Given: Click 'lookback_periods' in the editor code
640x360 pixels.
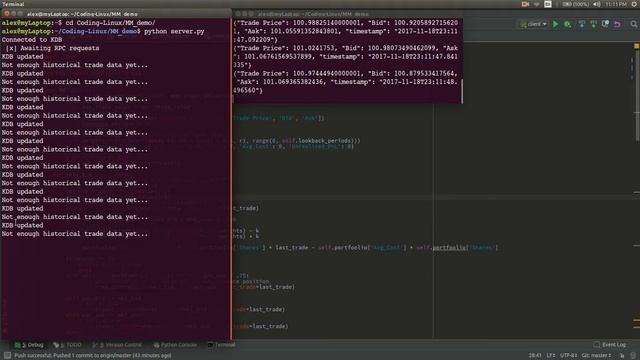Looking at the screenshot, I should [325, 140].
